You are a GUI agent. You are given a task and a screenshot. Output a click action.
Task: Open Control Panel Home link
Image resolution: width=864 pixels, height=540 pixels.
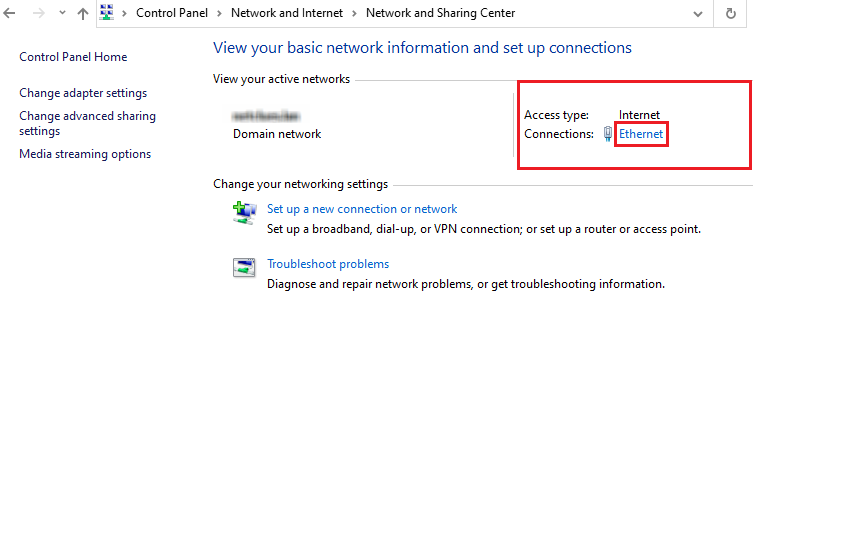tap(73, 57)
